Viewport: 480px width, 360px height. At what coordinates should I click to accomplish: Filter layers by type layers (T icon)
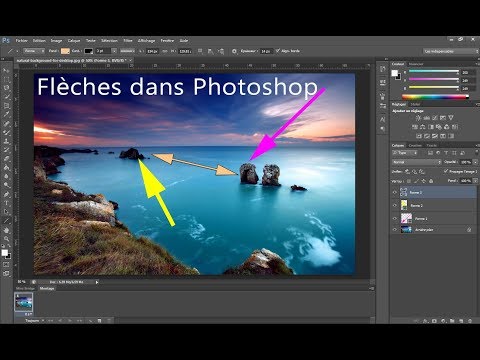(446, 153)
